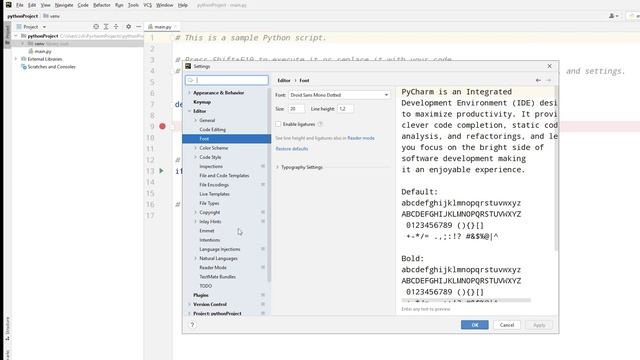640x360 pixels.
Task: Click the help question mark in Settings dialog
Action: pyautogui.click(x=192, y=325)
